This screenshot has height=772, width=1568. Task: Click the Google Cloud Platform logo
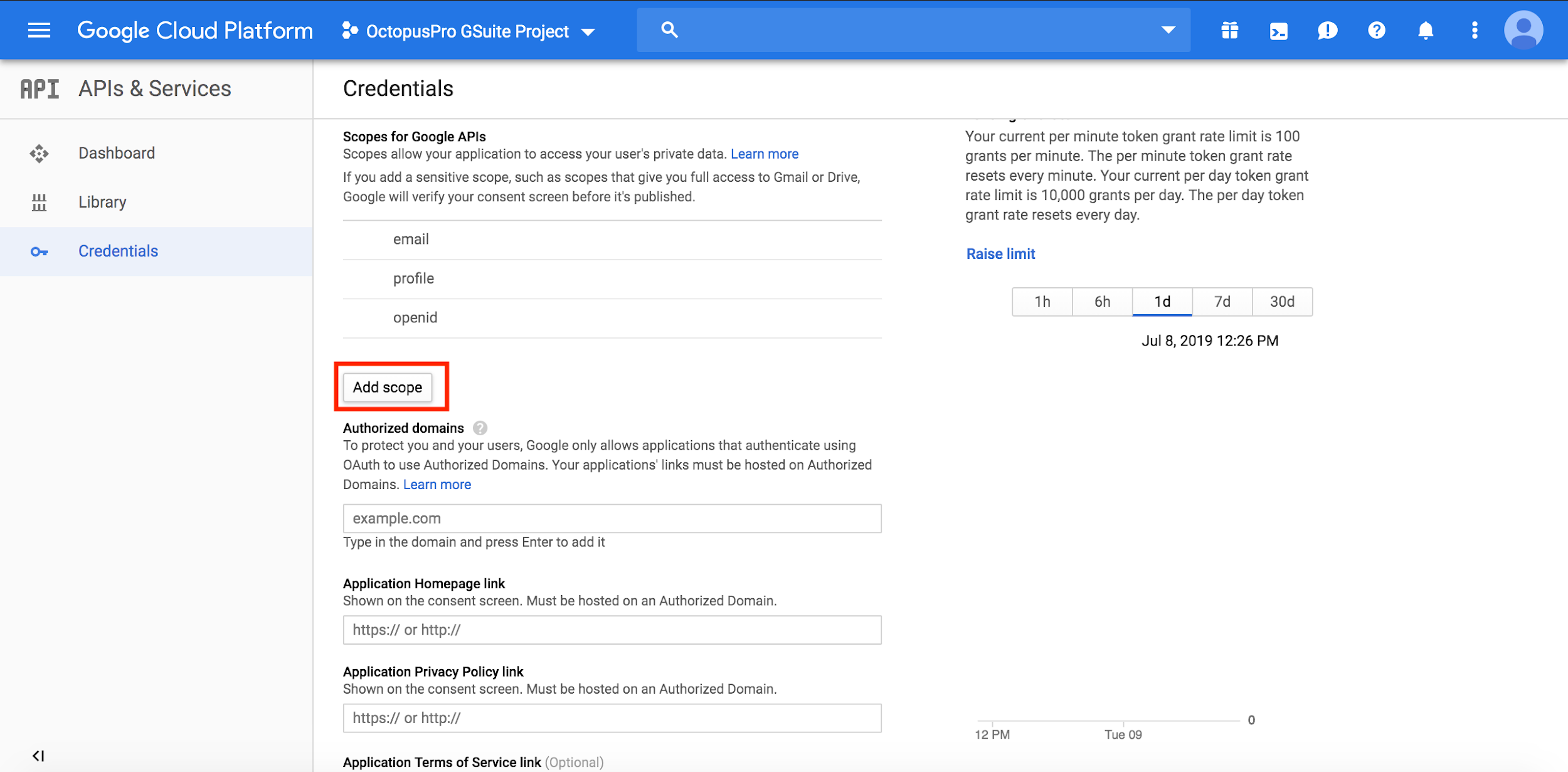[x=194, y=30]
